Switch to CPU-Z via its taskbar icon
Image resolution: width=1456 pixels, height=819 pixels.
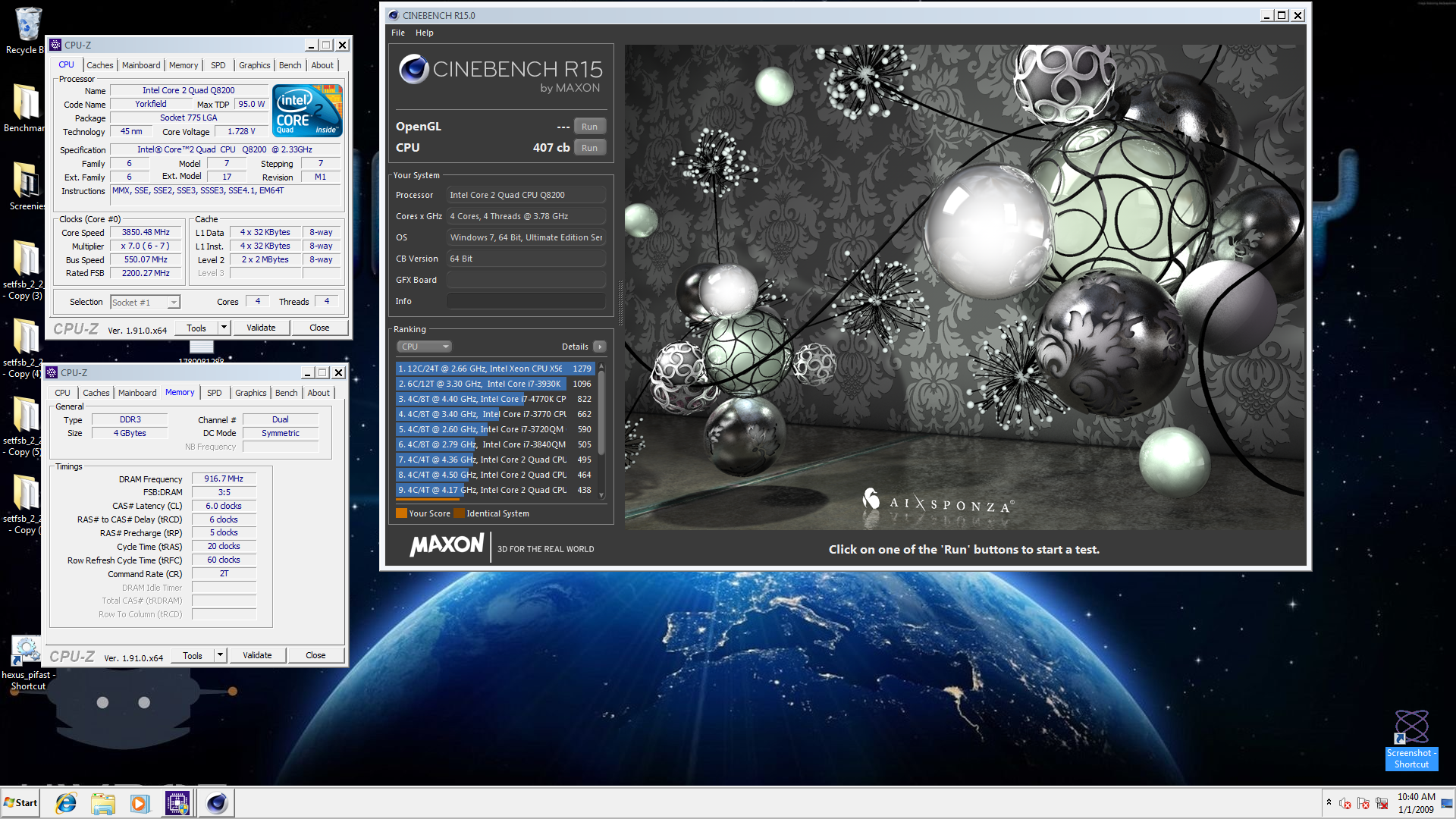click(177, 803)
